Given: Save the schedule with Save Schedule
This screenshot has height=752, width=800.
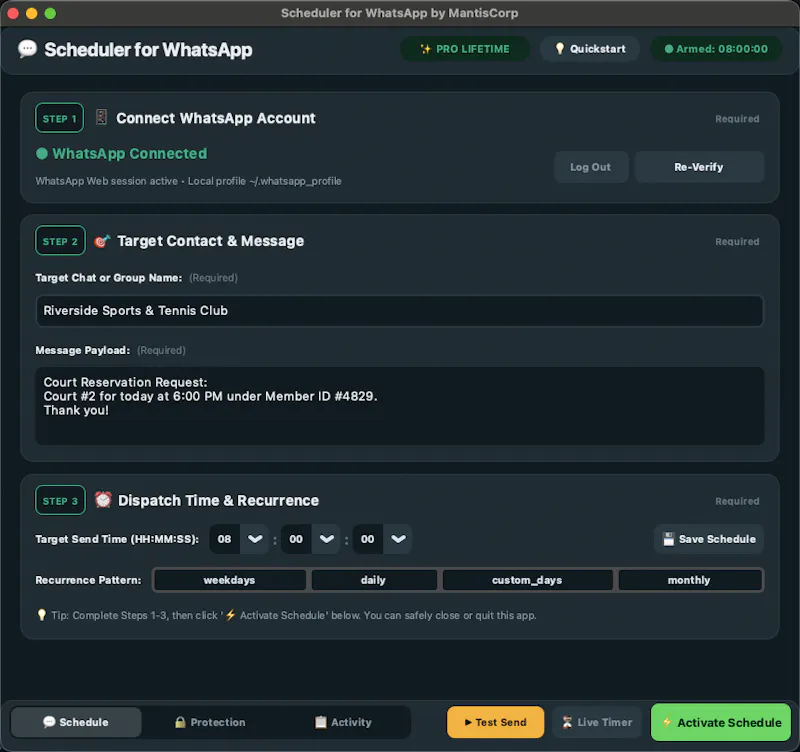Looking at the screenshot, I should 709,539.
